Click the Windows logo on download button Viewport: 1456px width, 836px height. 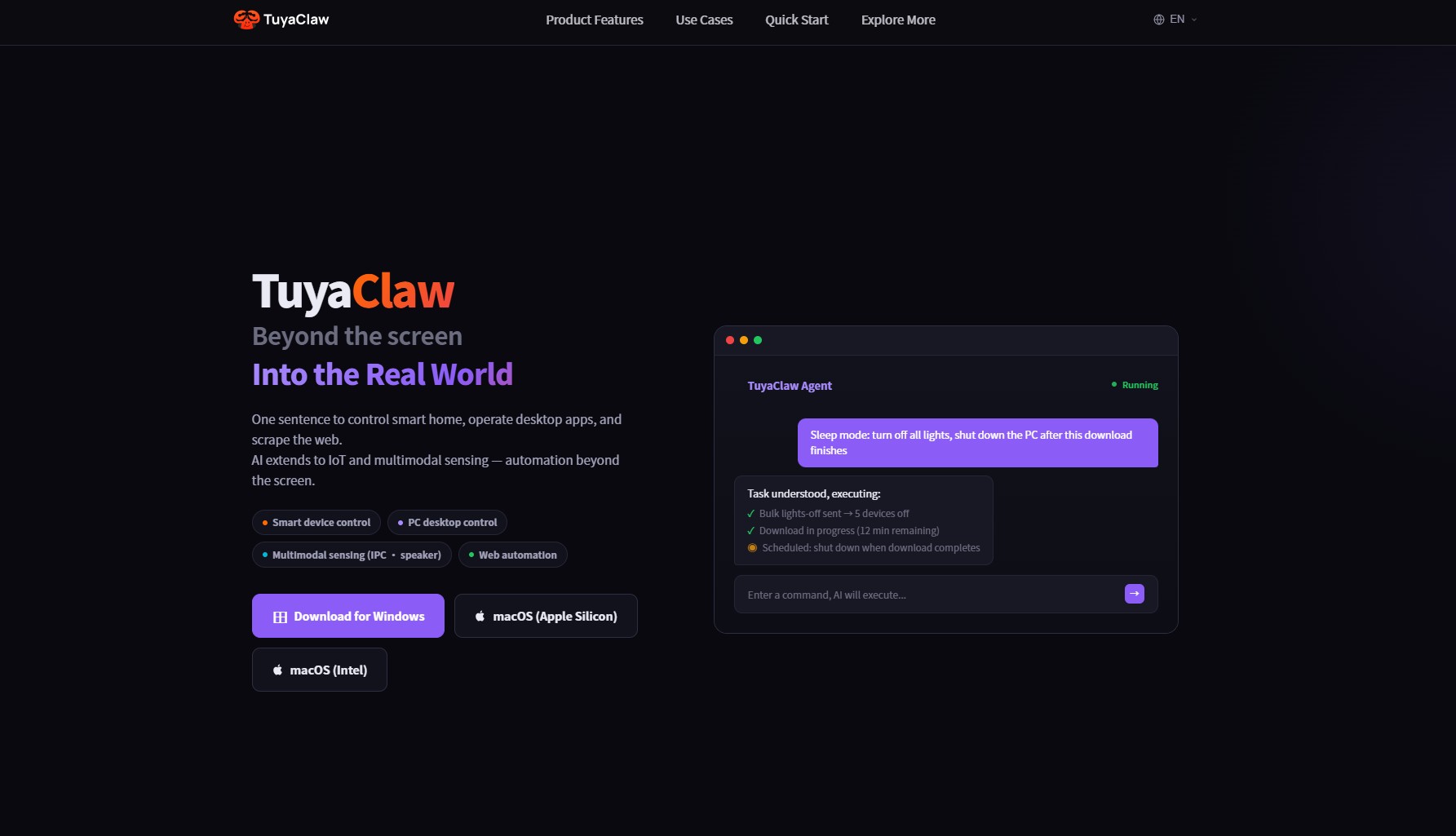tap(280, 617)
